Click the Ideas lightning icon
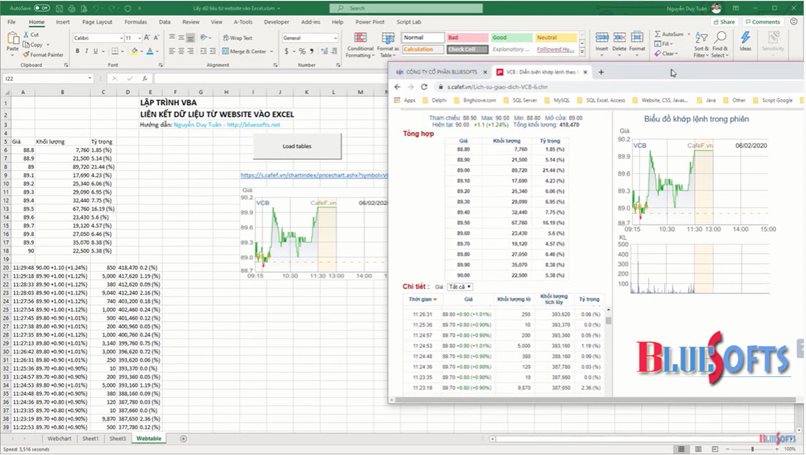 (745, 38)
